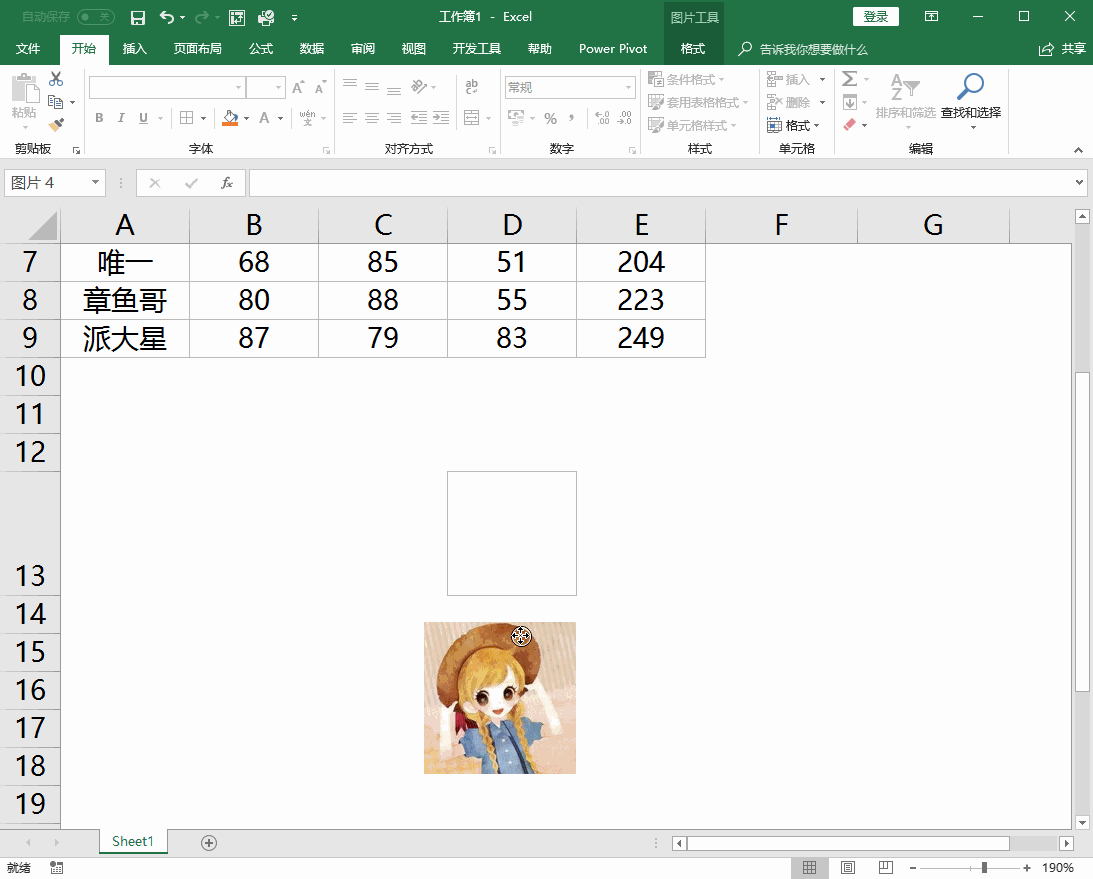Image resolution: width=1093 pixels, height=879 pixels.
Task: Click the Increase Indent icon
Action: 441,118
